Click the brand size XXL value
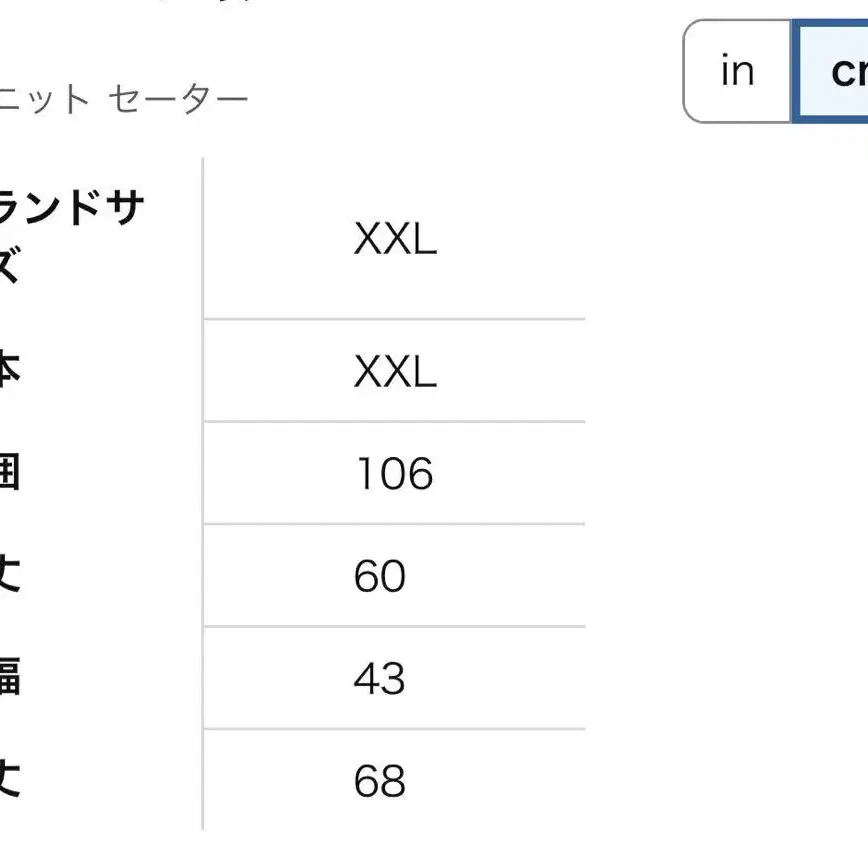 point(395,239)
